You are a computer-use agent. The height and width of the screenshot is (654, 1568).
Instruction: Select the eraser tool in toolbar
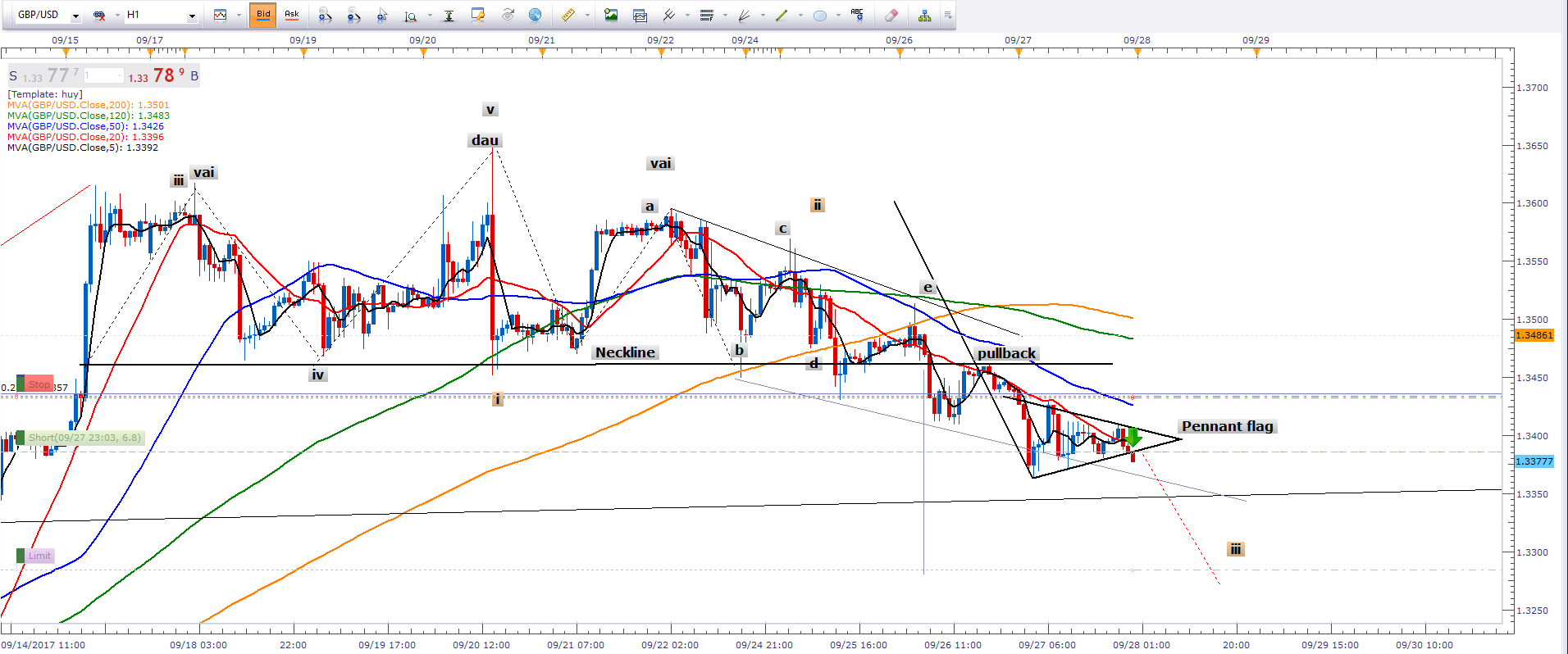click(x=891, y=15)
